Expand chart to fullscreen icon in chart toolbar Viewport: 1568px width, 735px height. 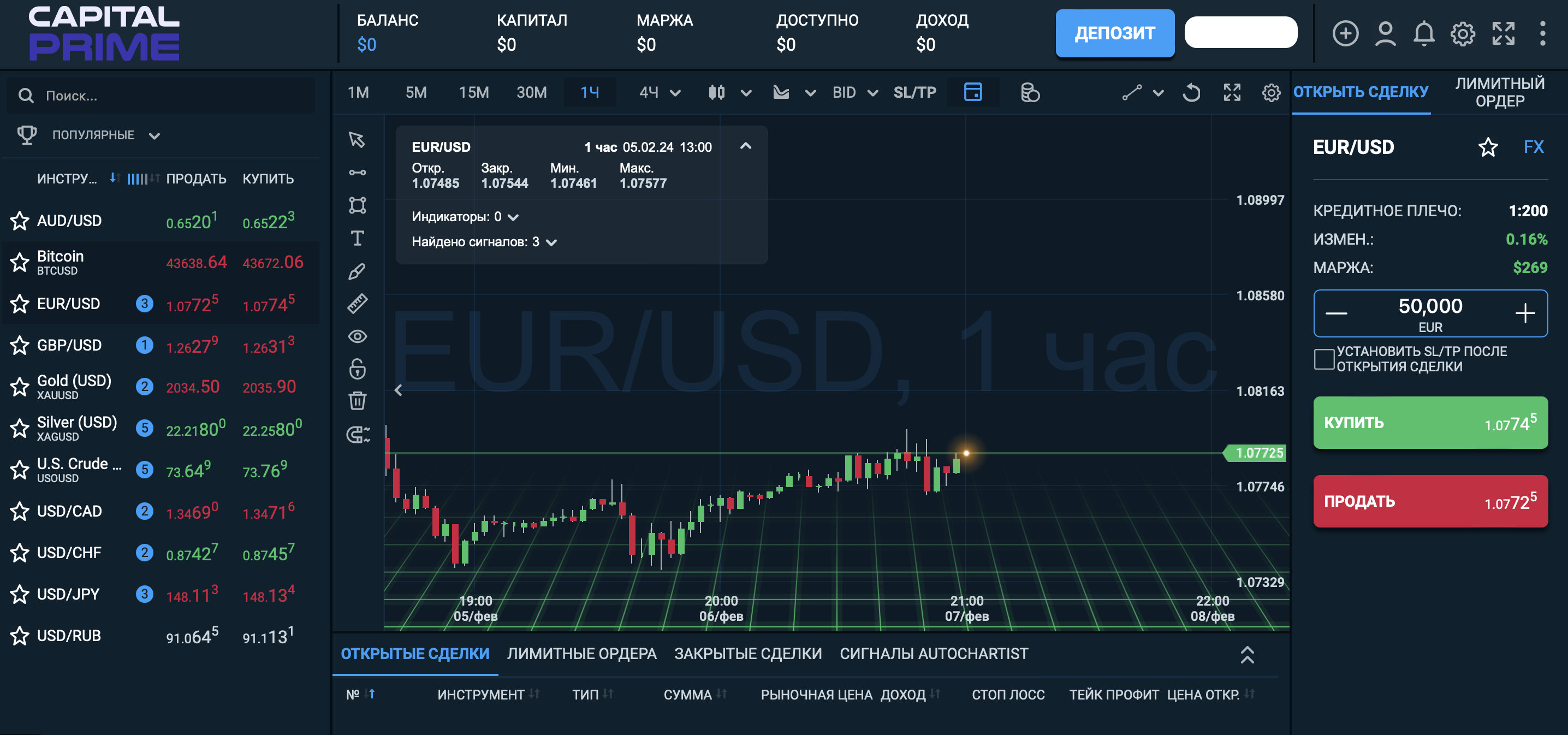pos(1232,93)
